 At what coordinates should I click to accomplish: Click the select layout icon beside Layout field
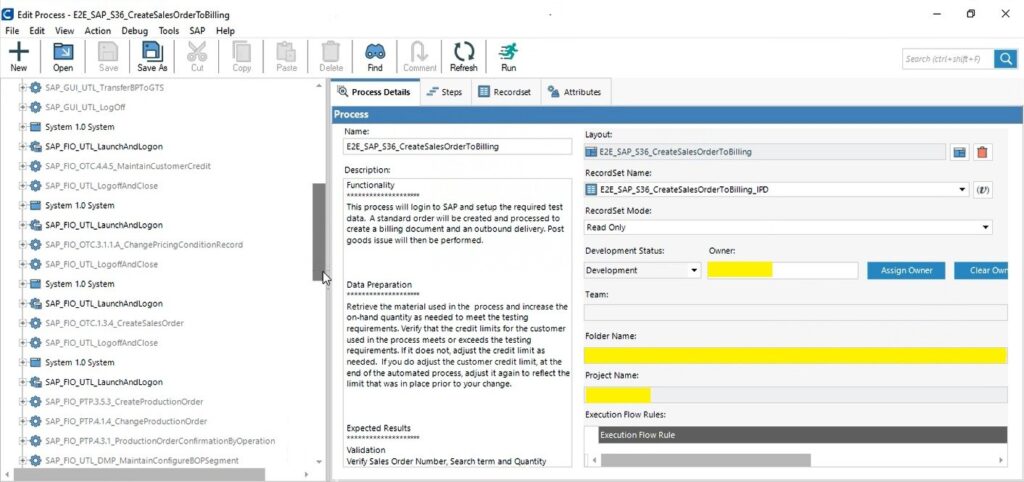(959, 152)
